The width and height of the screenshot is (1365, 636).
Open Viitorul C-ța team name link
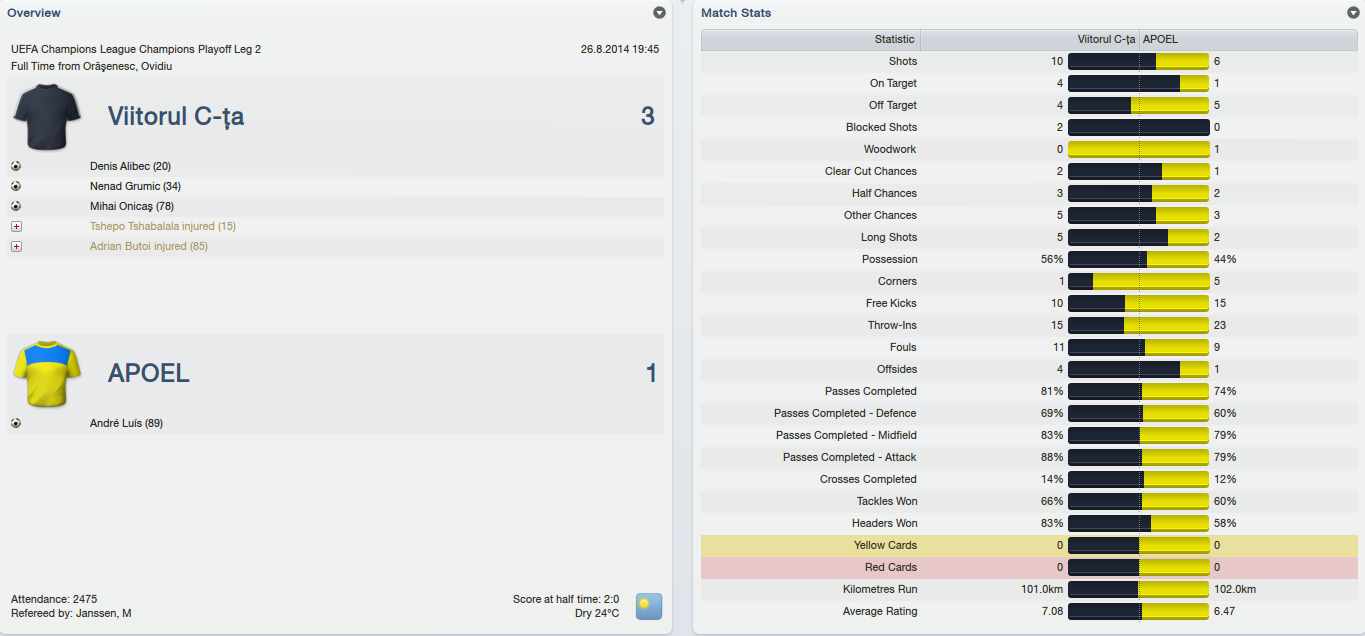176,117
